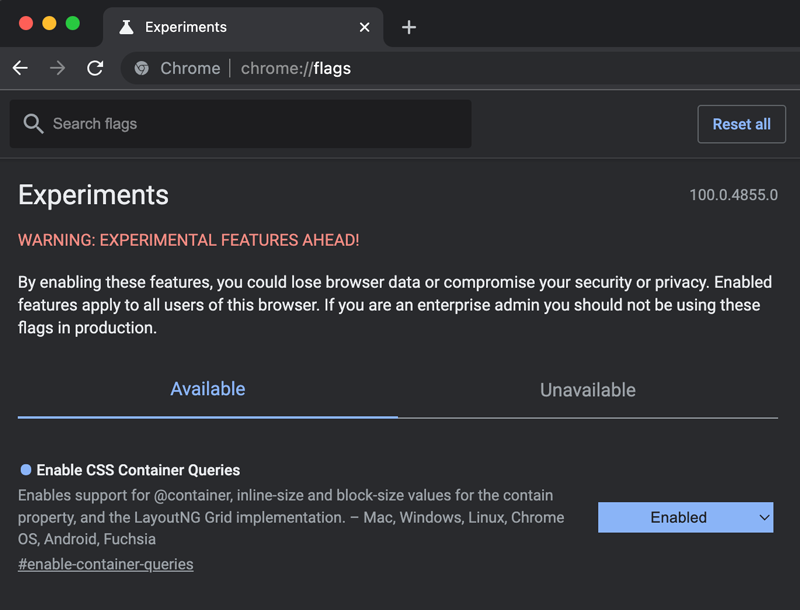
Task: Click the blue dot beside Enable CSS Container Queries
Action: (x=26, y=469)
